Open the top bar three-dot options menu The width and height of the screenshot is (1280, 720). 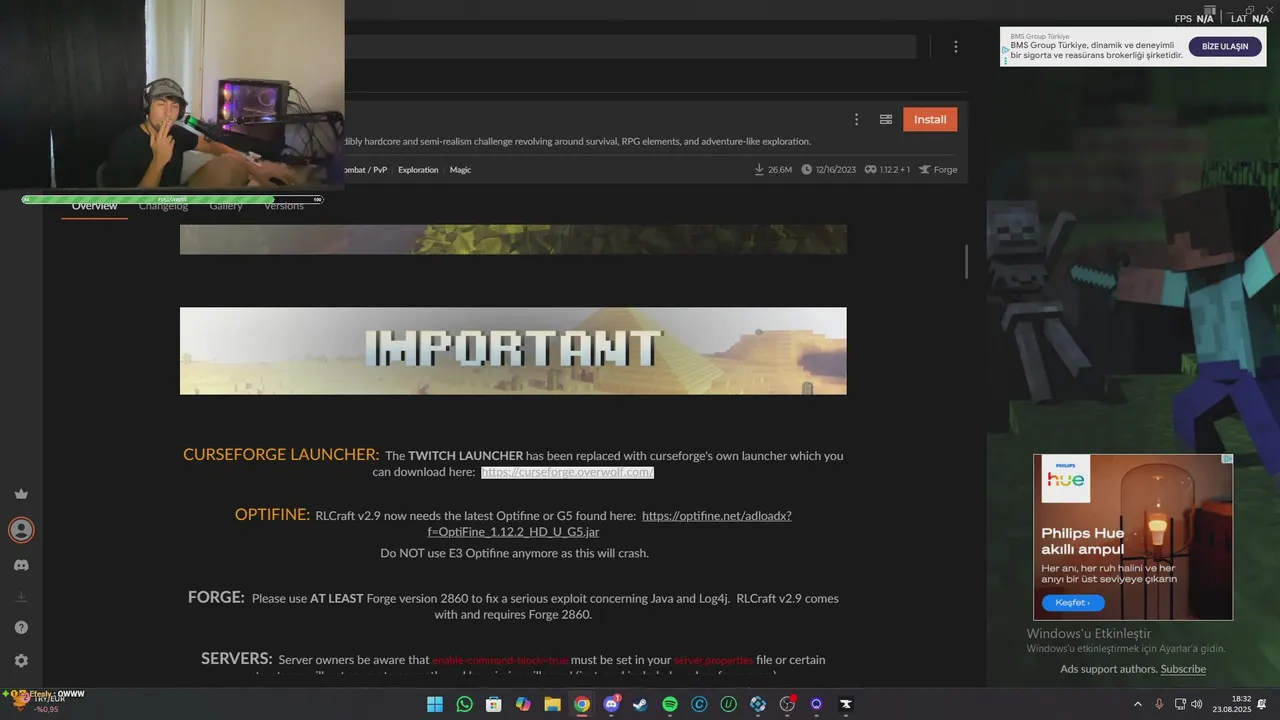point(956,47)
